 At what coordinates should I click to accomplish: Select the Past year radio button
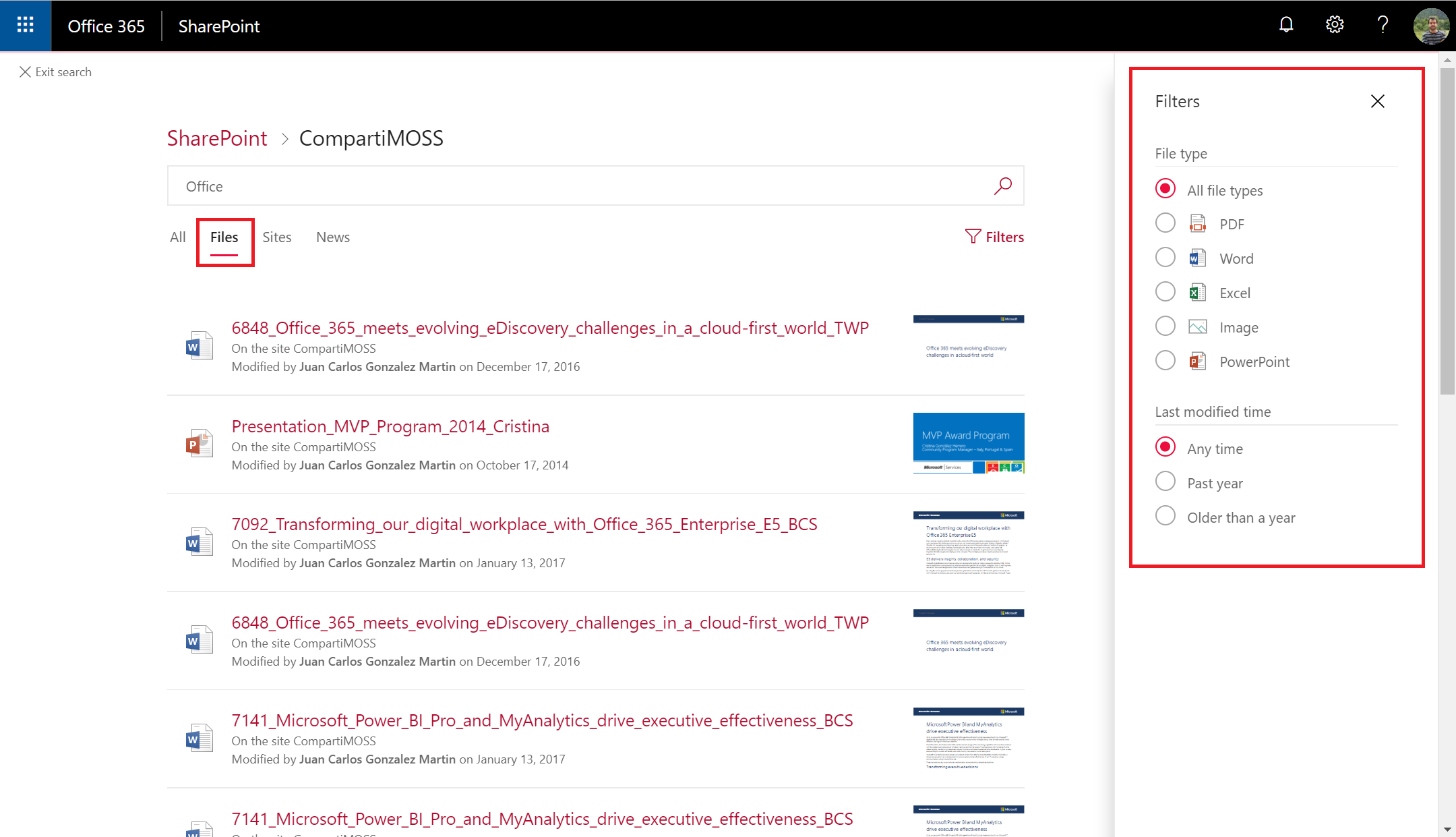(x=1165, y=481)
